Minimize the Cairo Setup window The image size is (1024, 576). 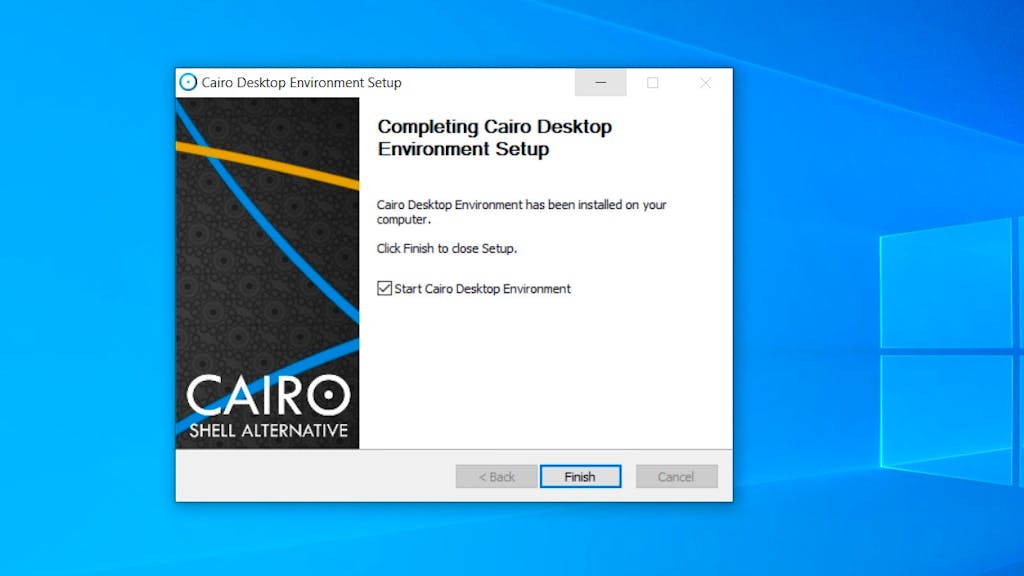[601, 82]
